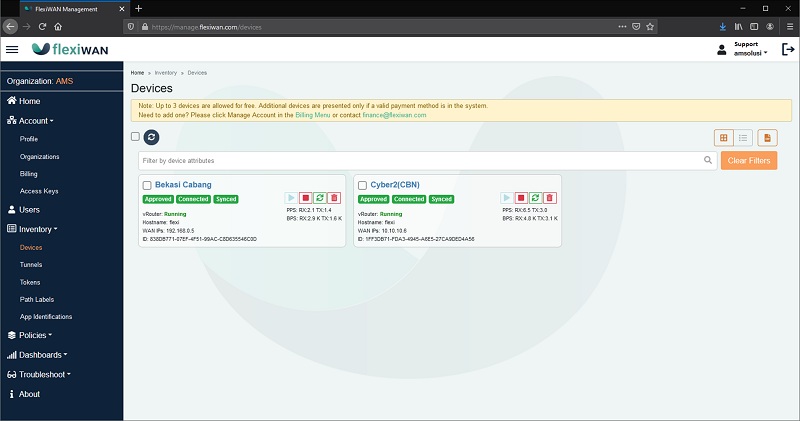Image resolution: width=800 pixels, height=421 pixels.
Task: Stop the Bekasi Cabang device router
Action: point(305,198)
